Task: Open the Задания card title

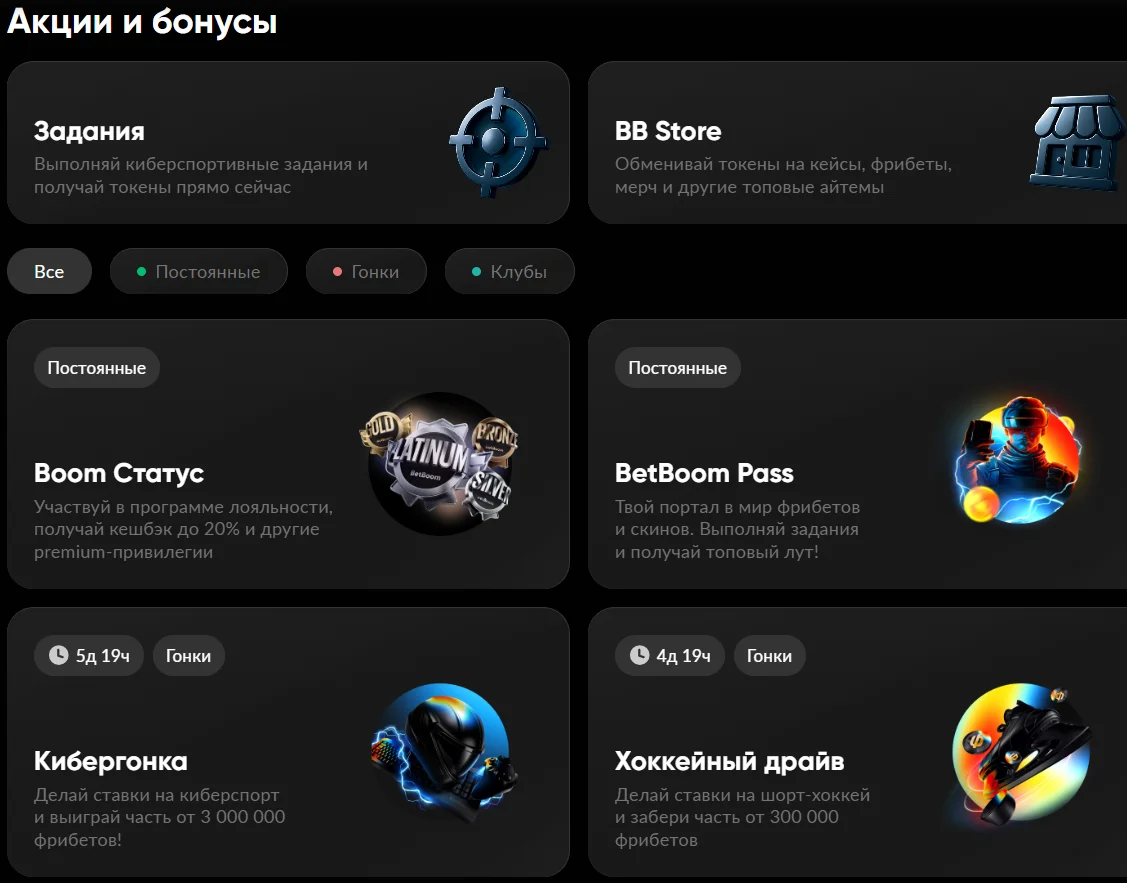Action: [x=89, y=131]
